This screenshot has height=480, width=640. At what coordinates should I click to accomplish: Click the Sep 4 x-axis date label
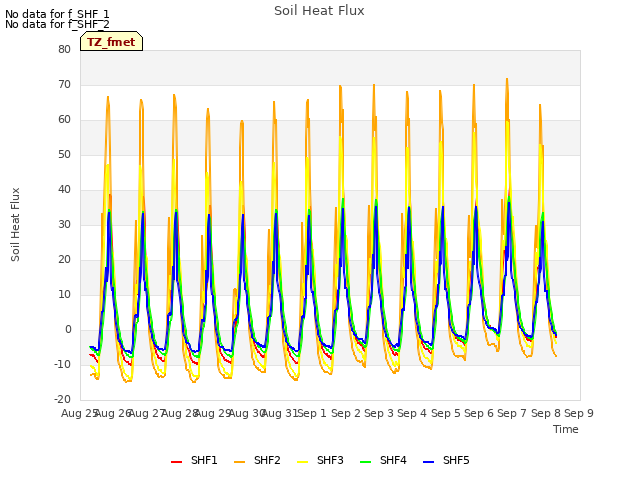[412, 413]
